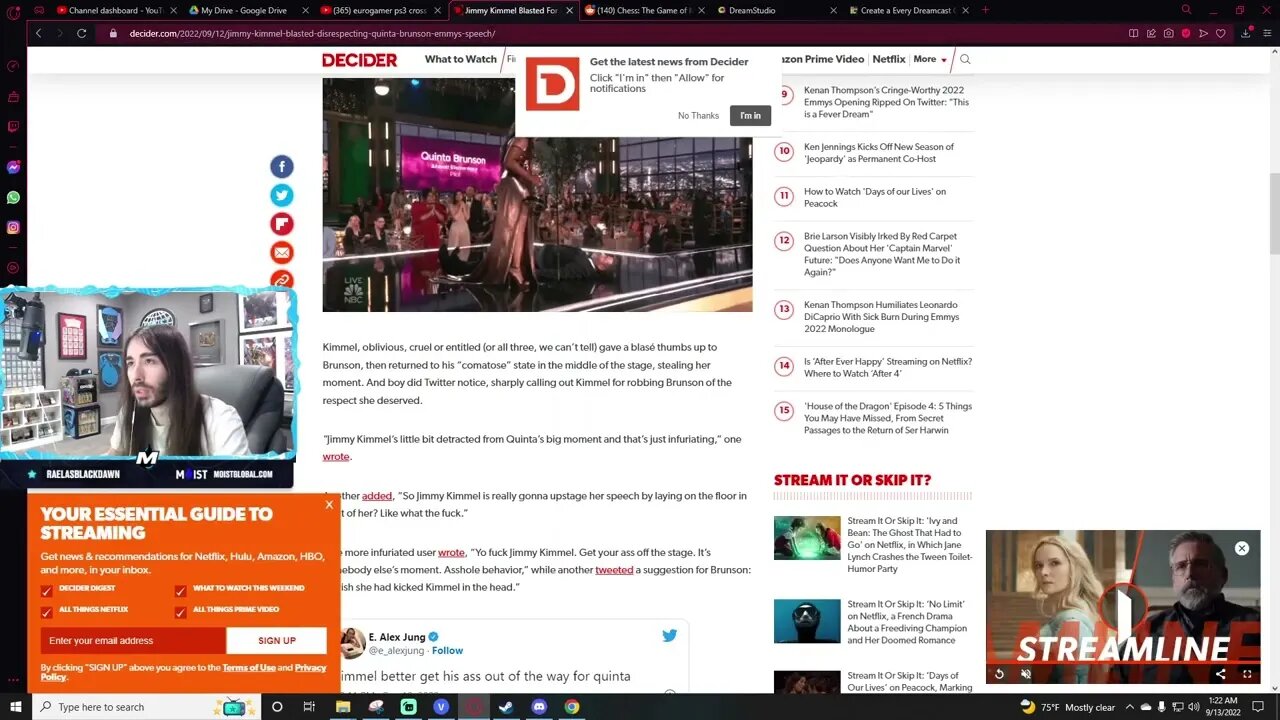This screenshot has width=1280, height=720.
Task: Reload the page in browser toolbar
Action: tap(82, 33)
